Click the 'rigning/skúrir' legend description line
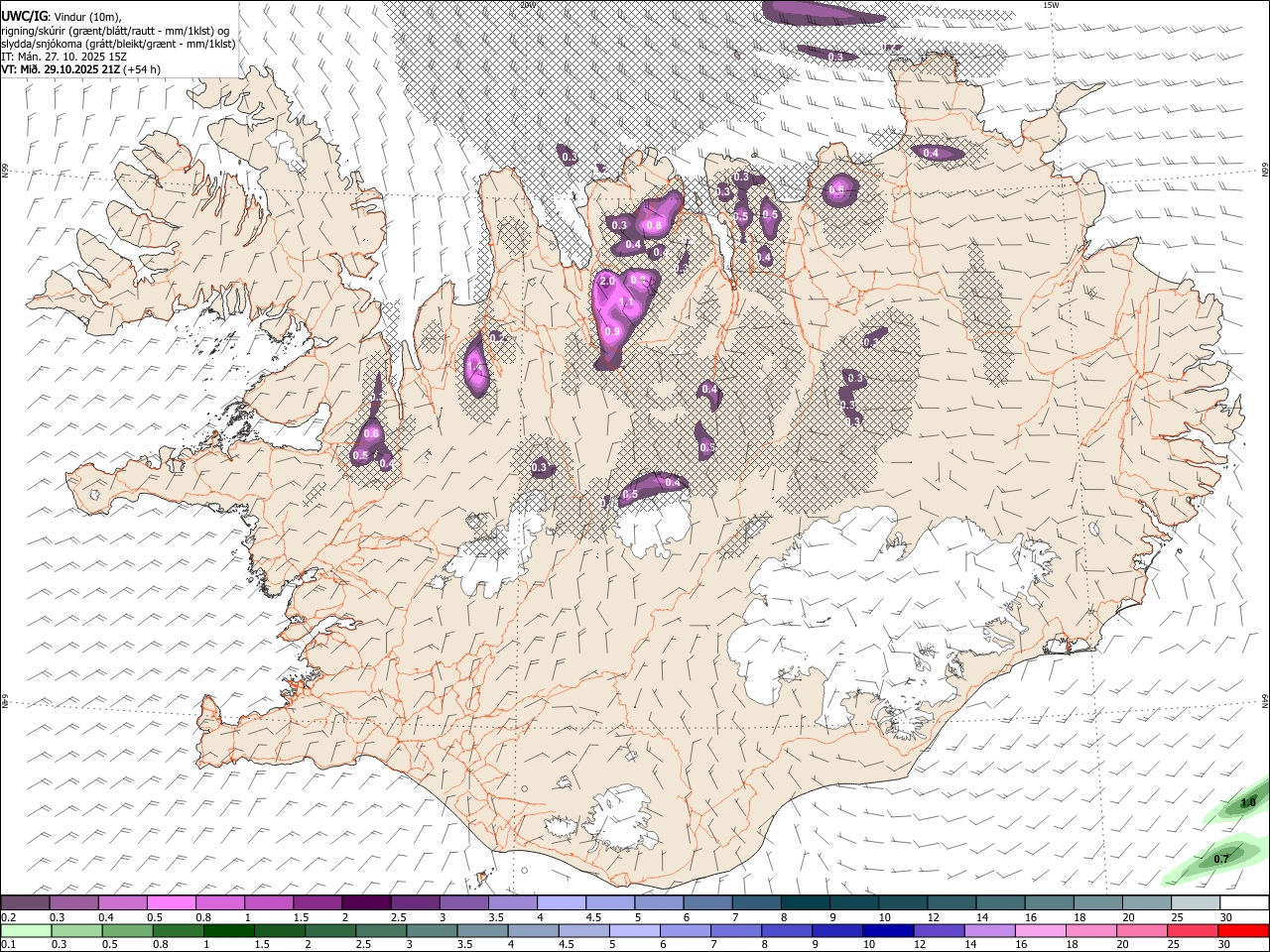Screen dimensions: 1270x952 pos(116,30)
